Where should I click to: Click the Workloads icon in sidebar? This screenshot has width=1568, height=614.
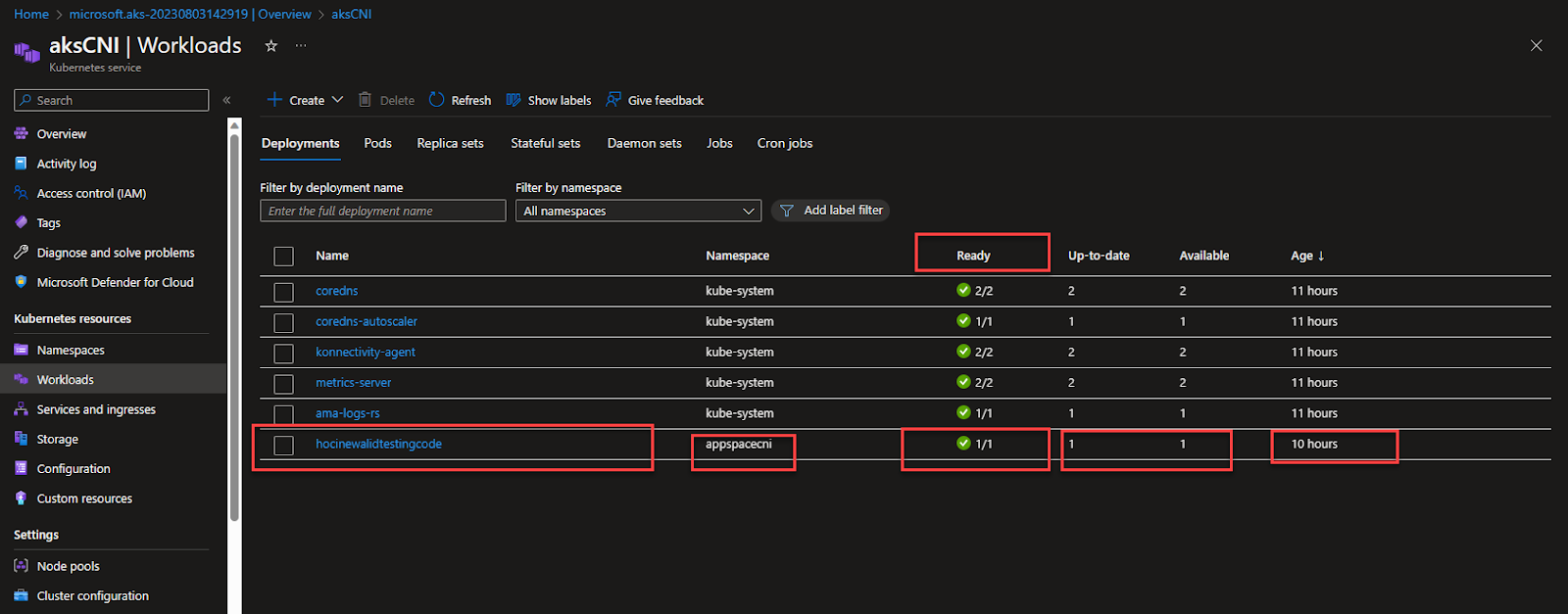(x=21, y=379)
